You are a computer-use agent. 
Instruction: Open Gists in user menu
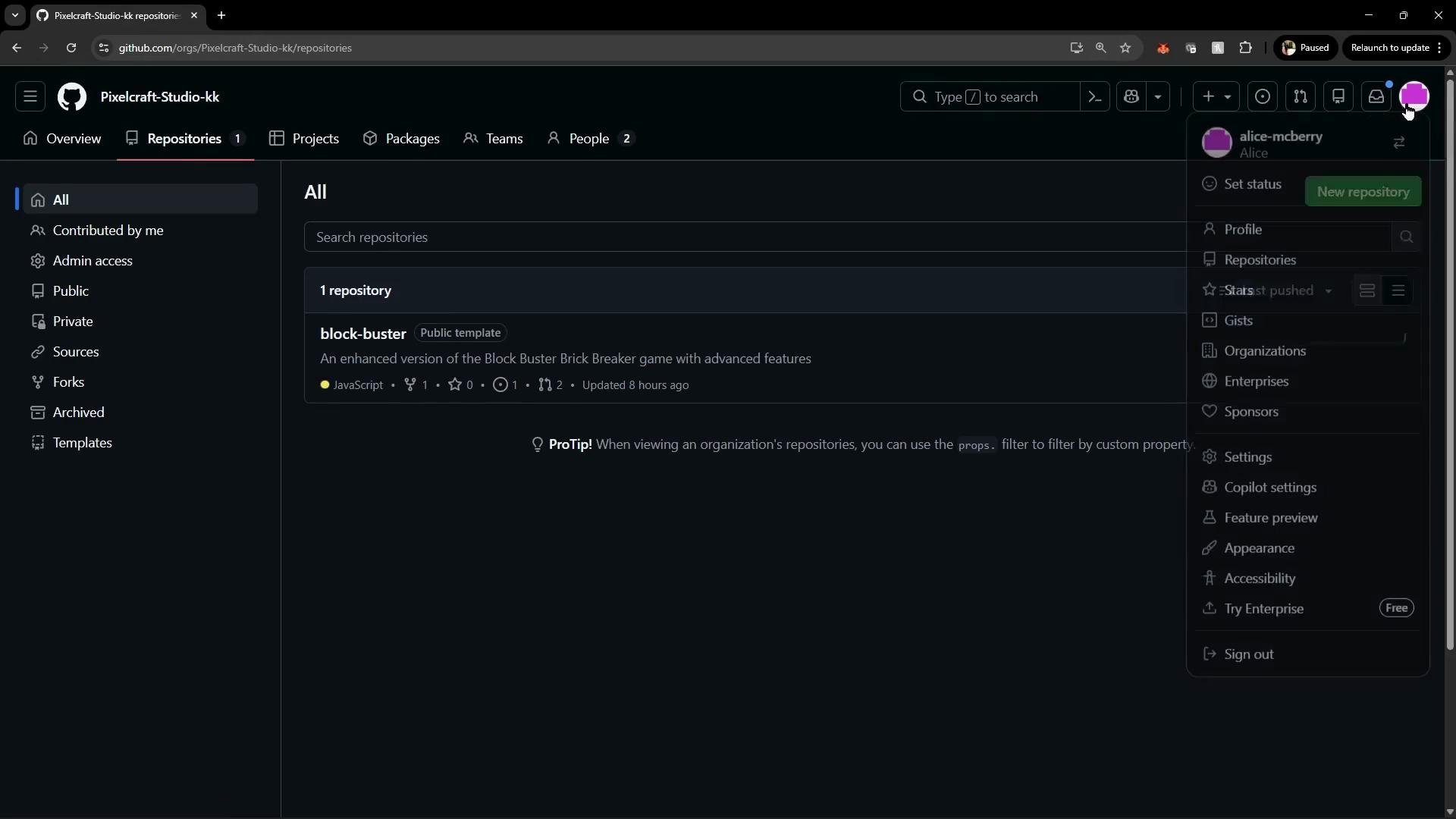(1308, 320)
